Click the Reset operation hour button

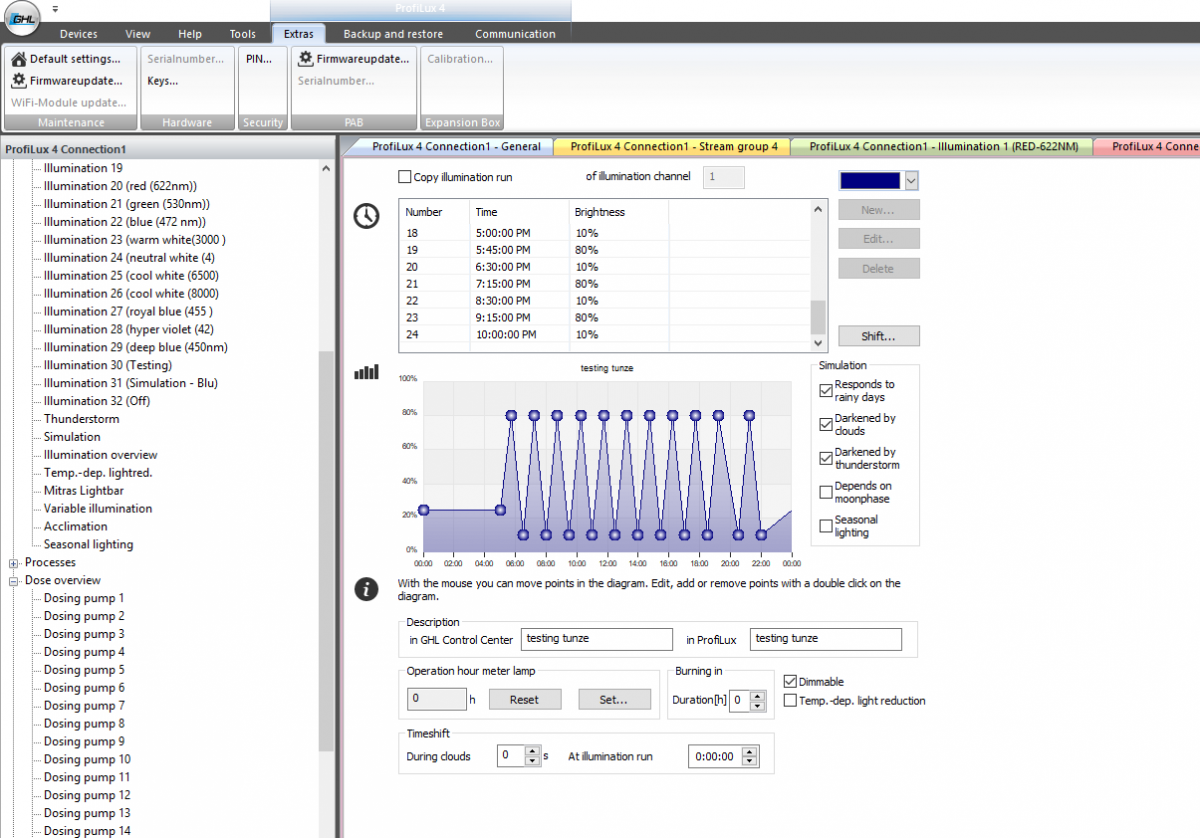524,700
